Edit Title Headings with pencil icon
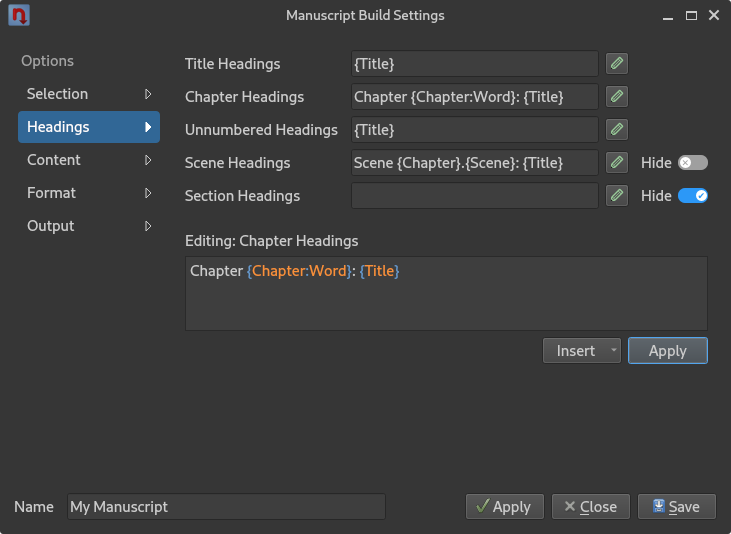 pyautogui.click(x=617, y=63)
